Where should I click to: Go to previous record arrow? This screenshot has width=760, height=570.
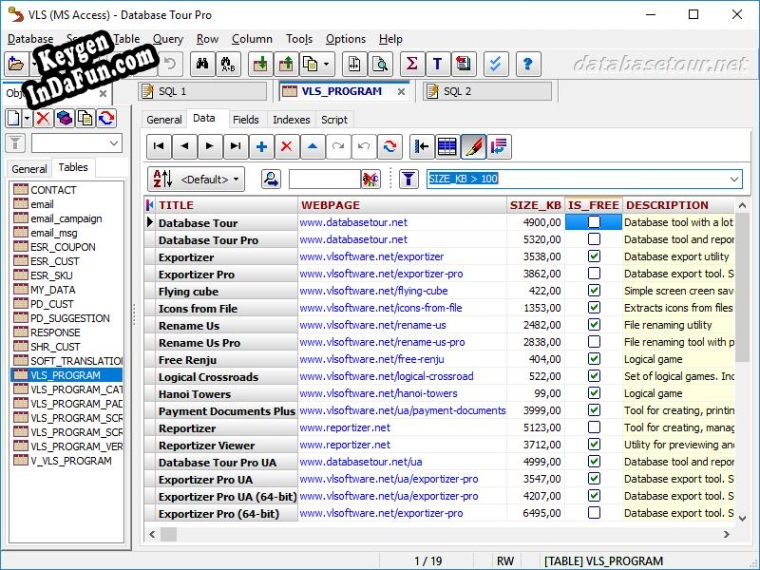click(184, 146)
